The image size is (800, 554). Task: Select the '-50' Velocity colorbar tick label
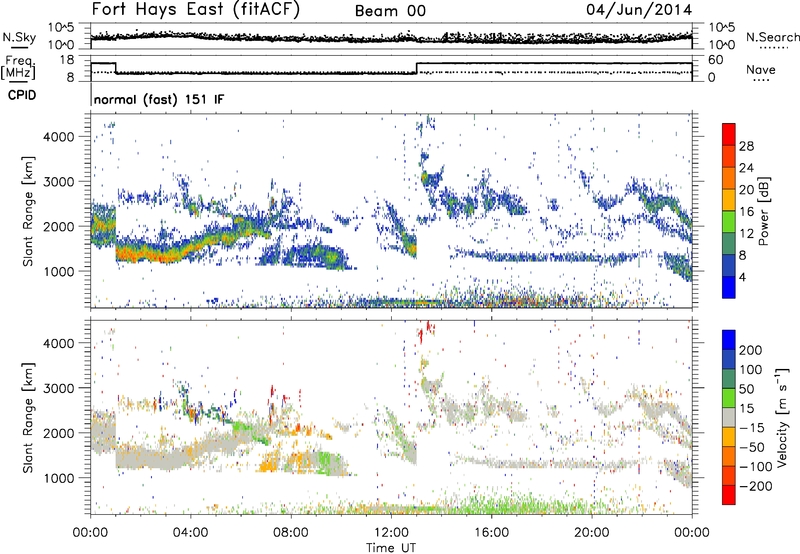click(751, 447)
